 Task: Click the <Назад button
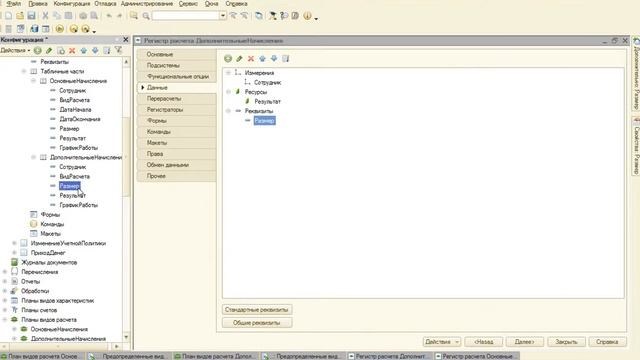click(x=483, y=342)
